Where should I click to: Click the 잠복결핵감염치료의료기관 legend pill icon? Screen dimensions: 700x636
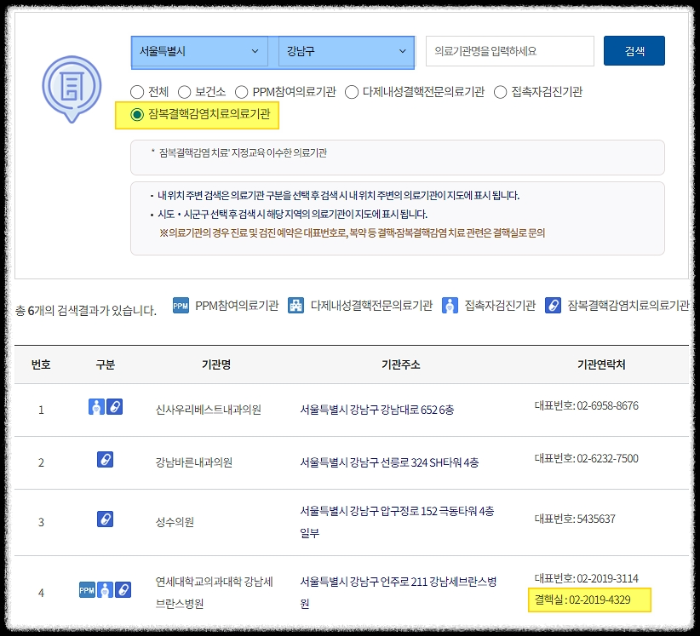coord(553,306)
